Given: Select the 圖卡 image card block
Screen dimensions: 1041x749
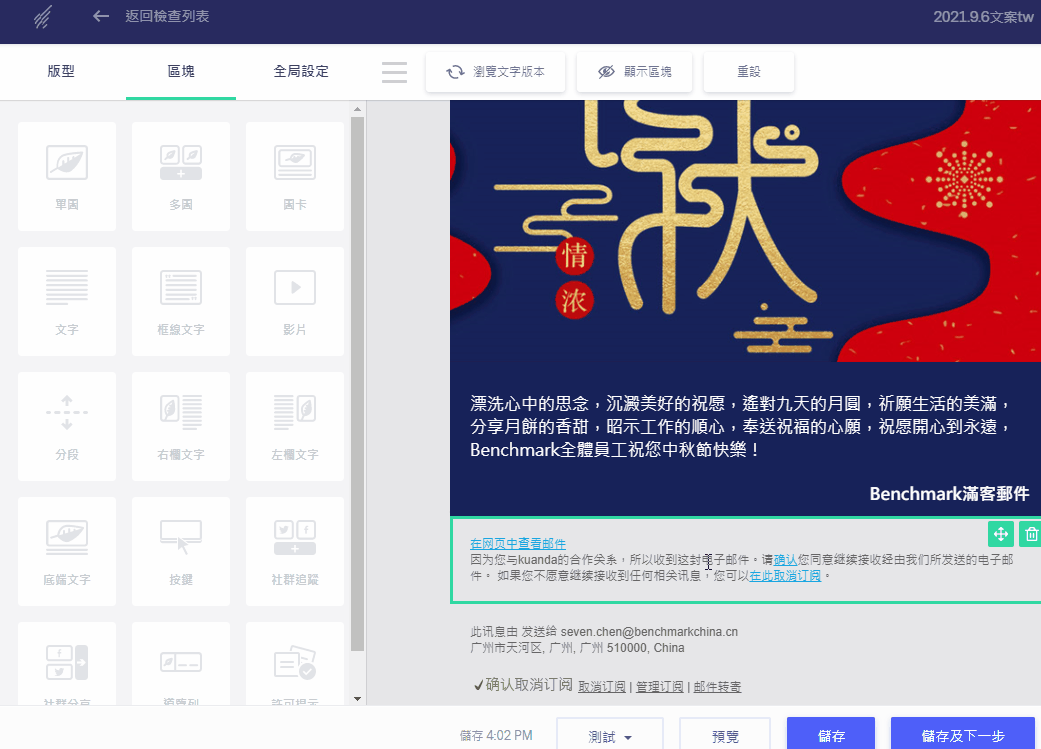Looking at the screenshot, I should (x=295, y=177).
